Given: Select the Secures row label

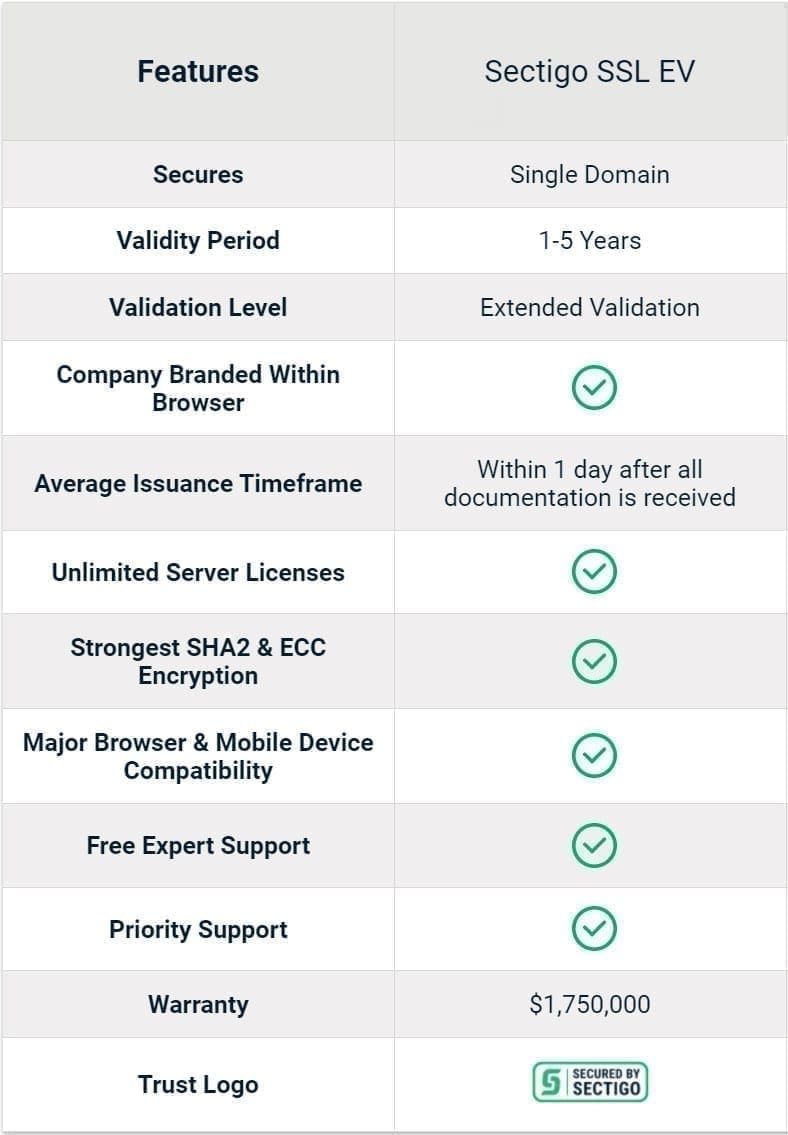Looking at the screenshot, I should click(x=198, y=174).
